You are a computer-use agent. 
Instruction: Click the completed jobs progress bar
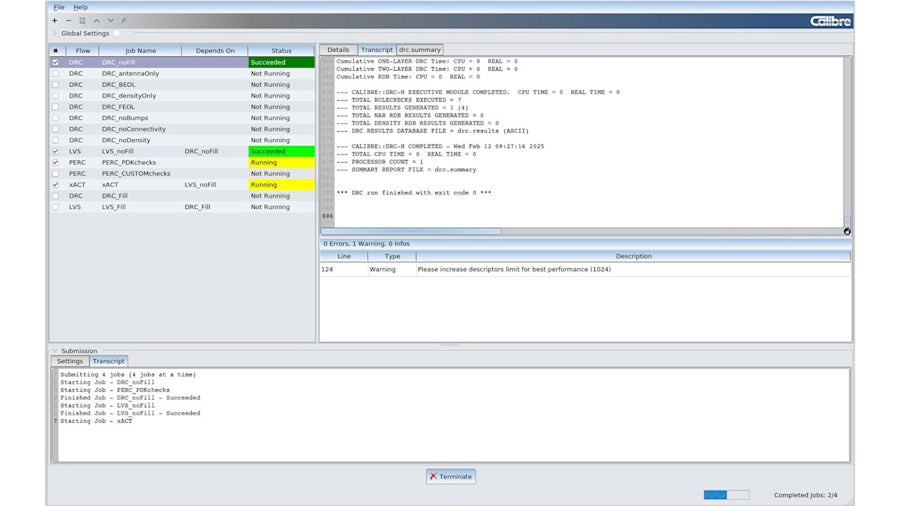pyautogui.click(x=726, y=495)
